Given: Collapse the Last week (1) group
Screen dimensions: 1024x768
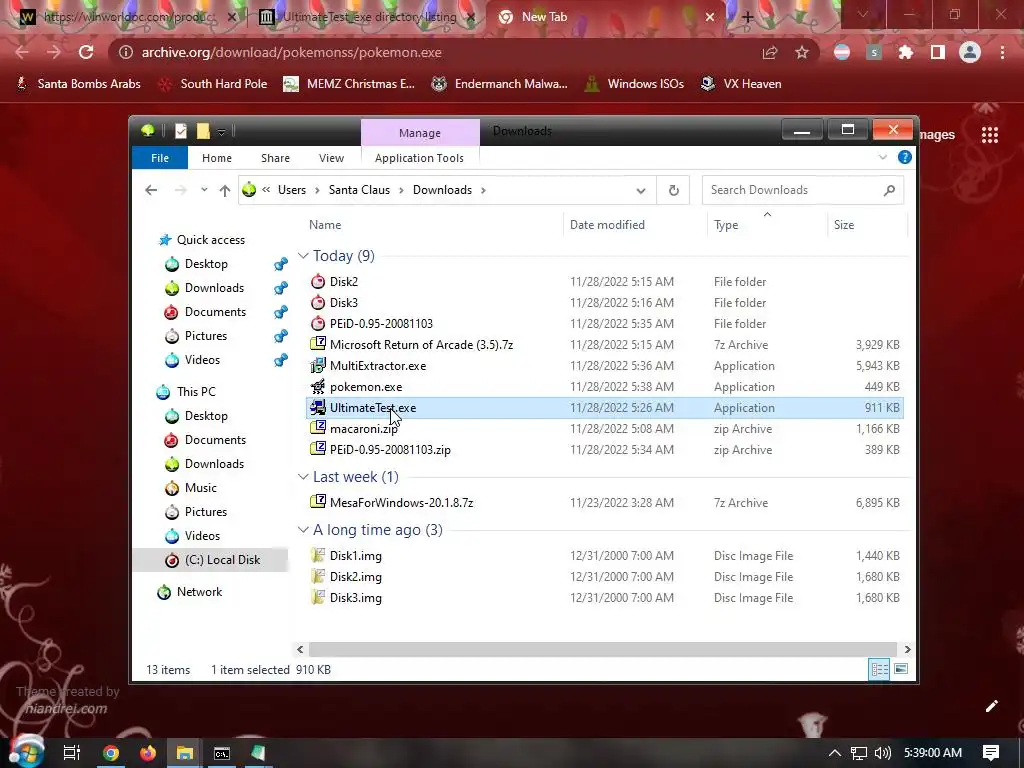Looking at the screenshot, I should coord(303,477).
